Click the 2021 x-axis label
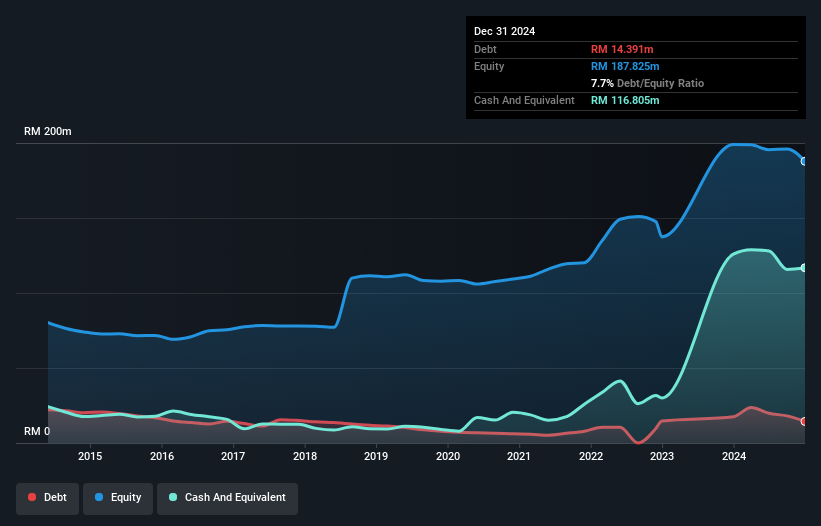Image resolution: width=821 pixels, height=526 pixels. click(x=519, y=456)
